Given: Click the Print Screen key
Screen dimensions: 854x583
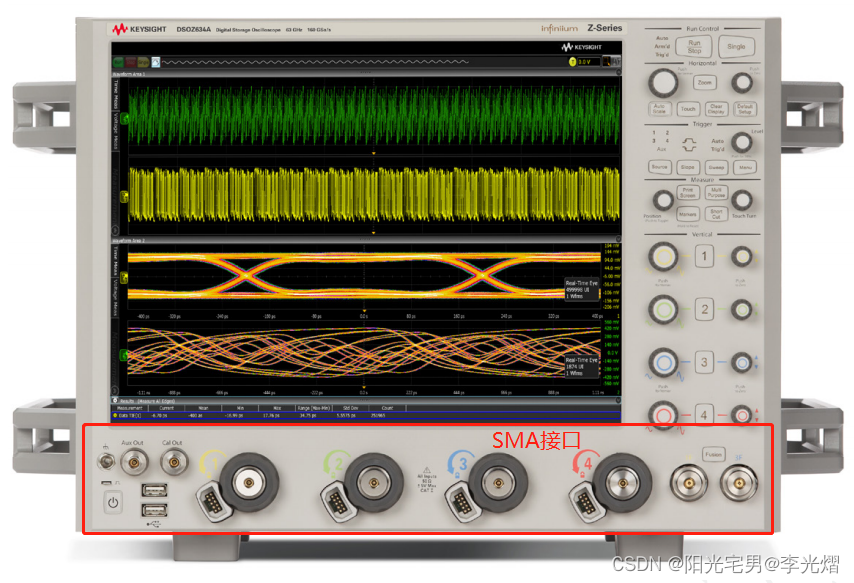Looking at the screenshot, I should 688,193.
